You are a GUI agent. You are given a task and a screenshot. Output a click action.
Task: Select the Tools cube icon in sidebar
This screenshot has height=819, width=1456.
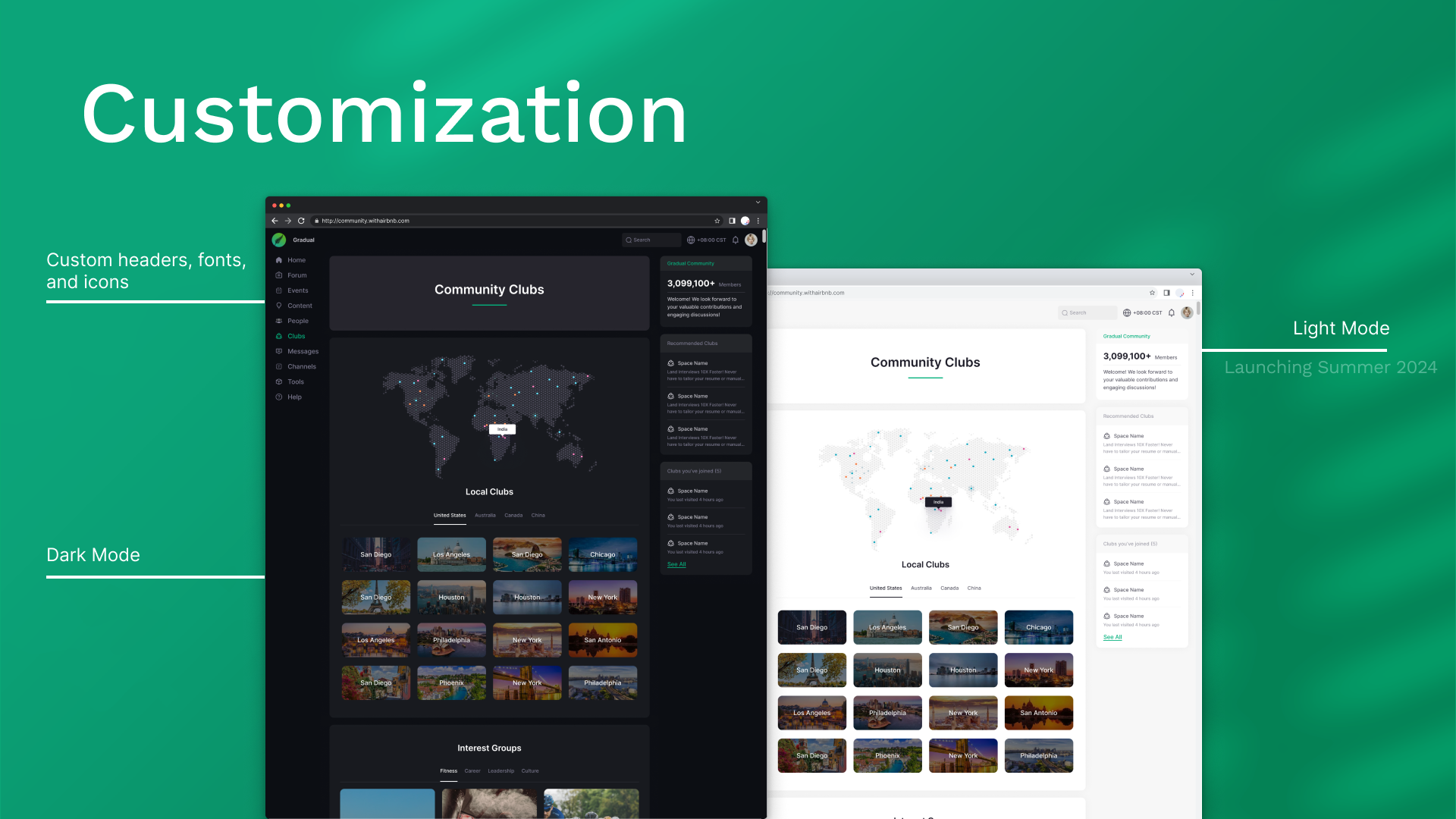[x=279, y=381]
